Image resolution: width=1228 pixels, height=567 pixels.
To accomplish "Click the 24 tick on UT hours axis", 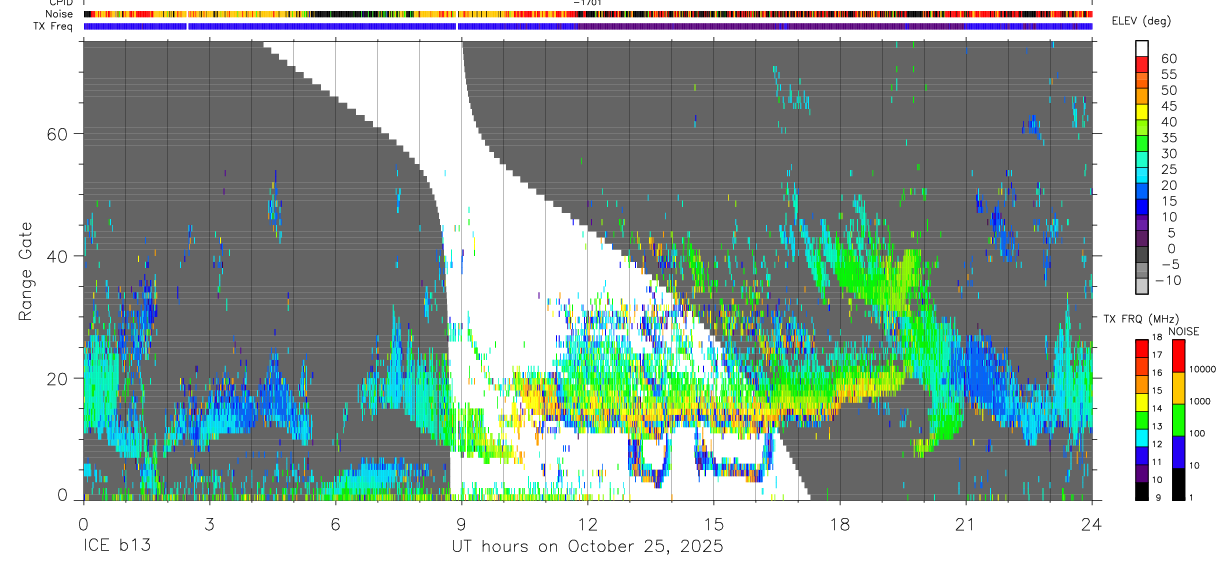I will (x=1092, y=523).
